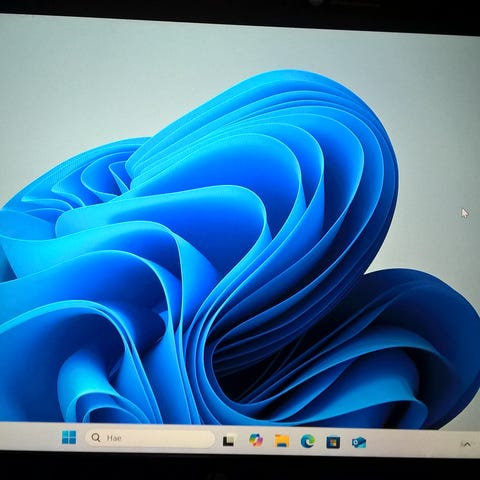Open the Microsoft Store app
Screen dimensions: 480x480
pyautogui.click(x=333, y=442)
